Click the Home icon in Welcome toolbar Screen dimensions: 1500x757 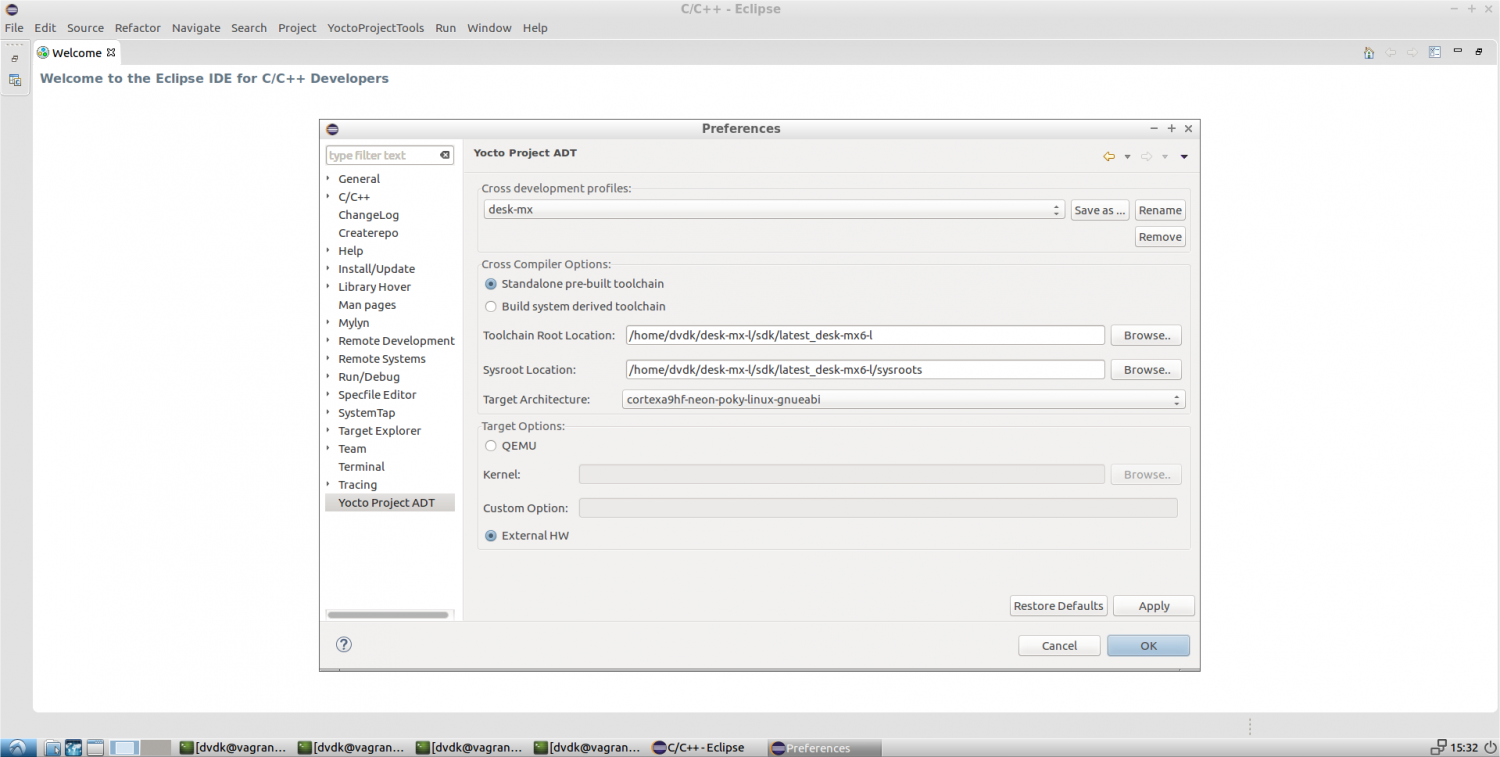tap(1368, 53)
